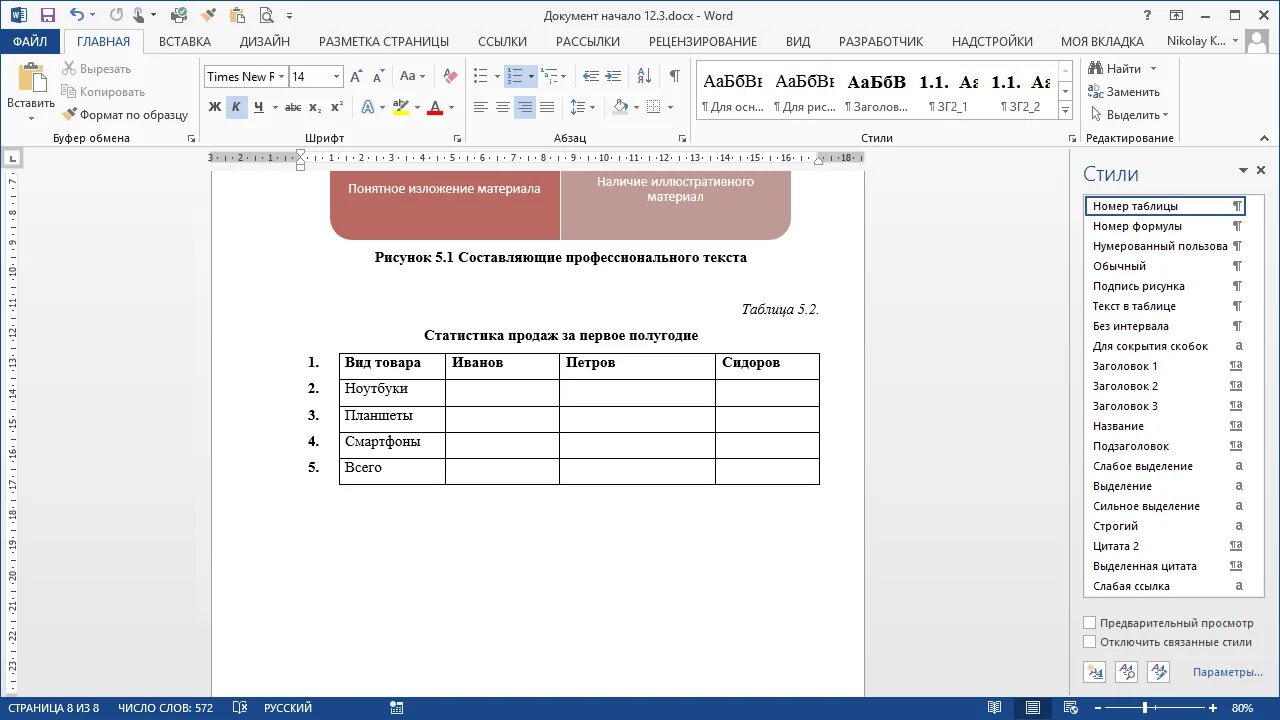
Task: Switch to Read Mode view in status bar
Action: tap(996, 708)
